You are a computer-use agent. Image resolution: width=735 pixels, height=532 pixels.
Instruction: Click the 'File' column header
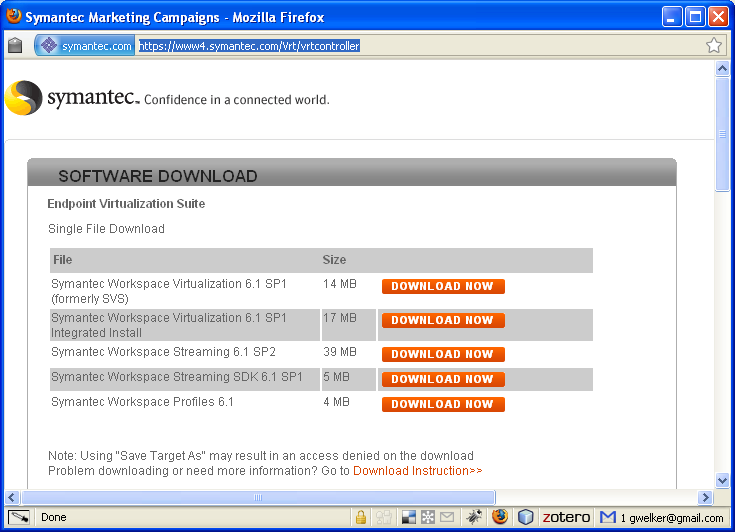63,260
